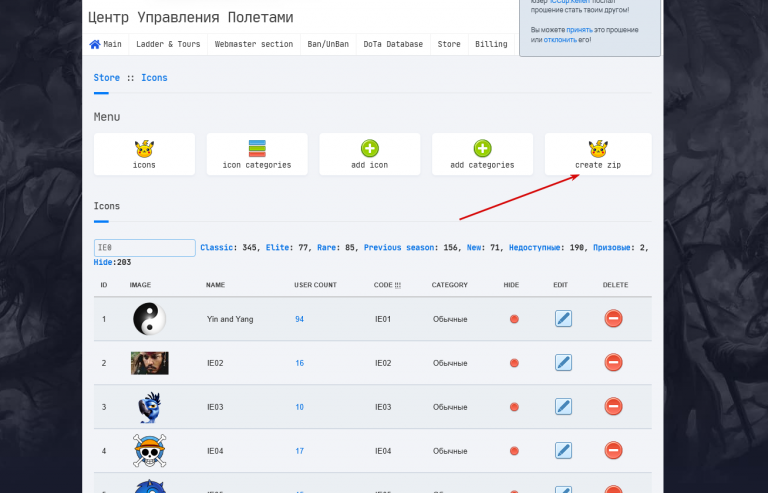Open the Billing tab
The width and height of the screenshot is (768, 493).
pos(491,44)
